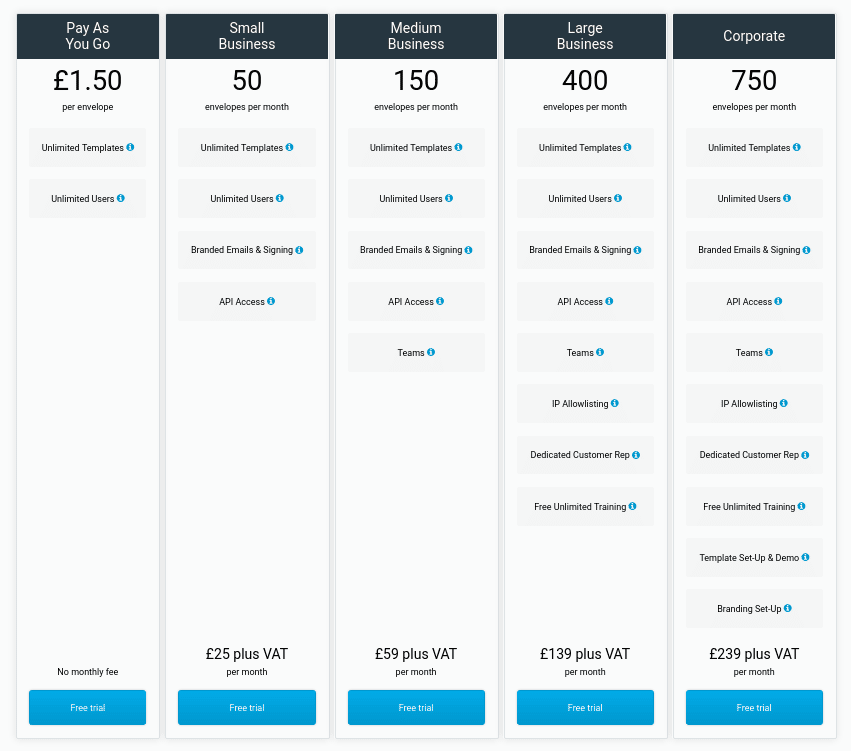Click Unlimited Users info icon in Medium Business
Viewport: 851px width, 751px height.
(449, 198)
